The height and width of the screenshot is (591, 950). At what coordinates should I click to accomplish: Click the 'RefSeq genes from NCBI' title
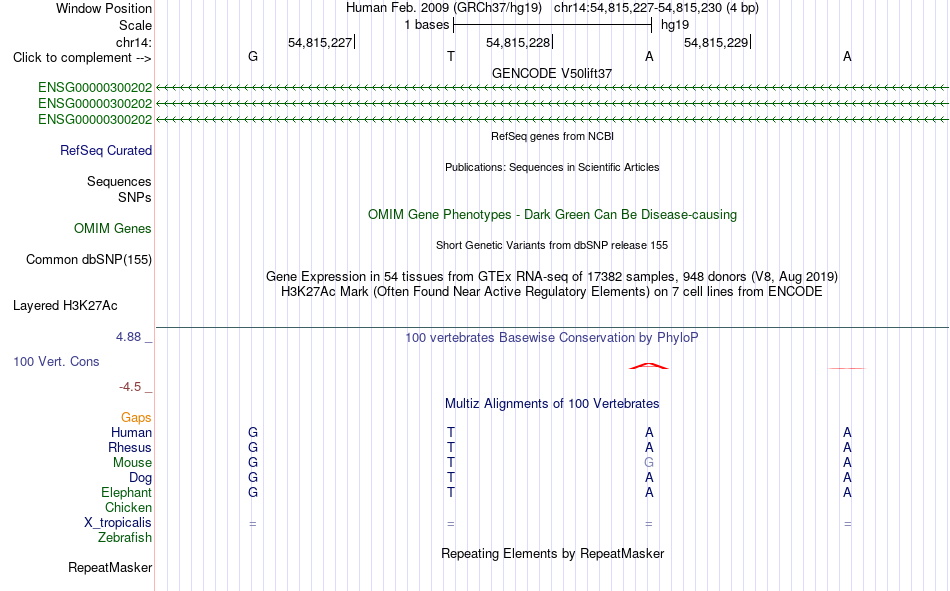coord(552,136)
